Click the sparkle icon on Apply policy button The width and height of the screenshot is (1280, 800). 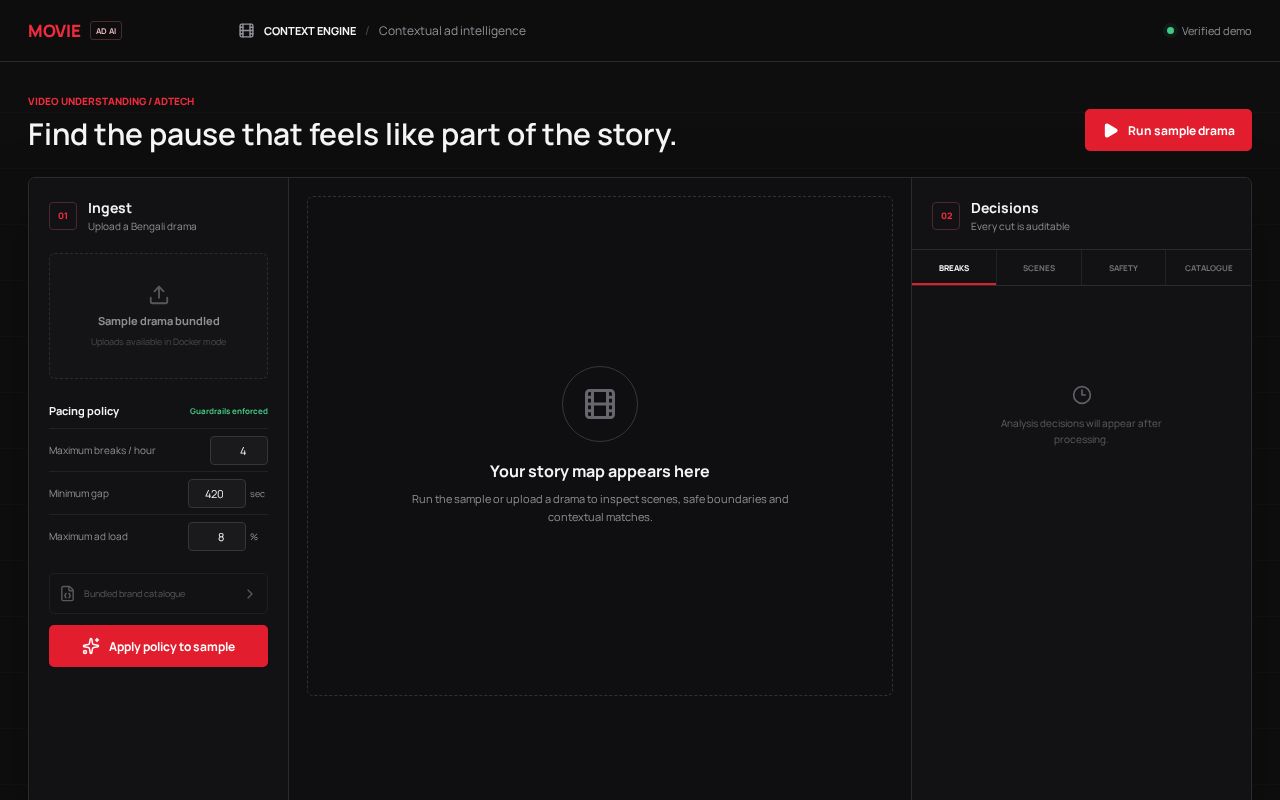[x=91, y=646]
